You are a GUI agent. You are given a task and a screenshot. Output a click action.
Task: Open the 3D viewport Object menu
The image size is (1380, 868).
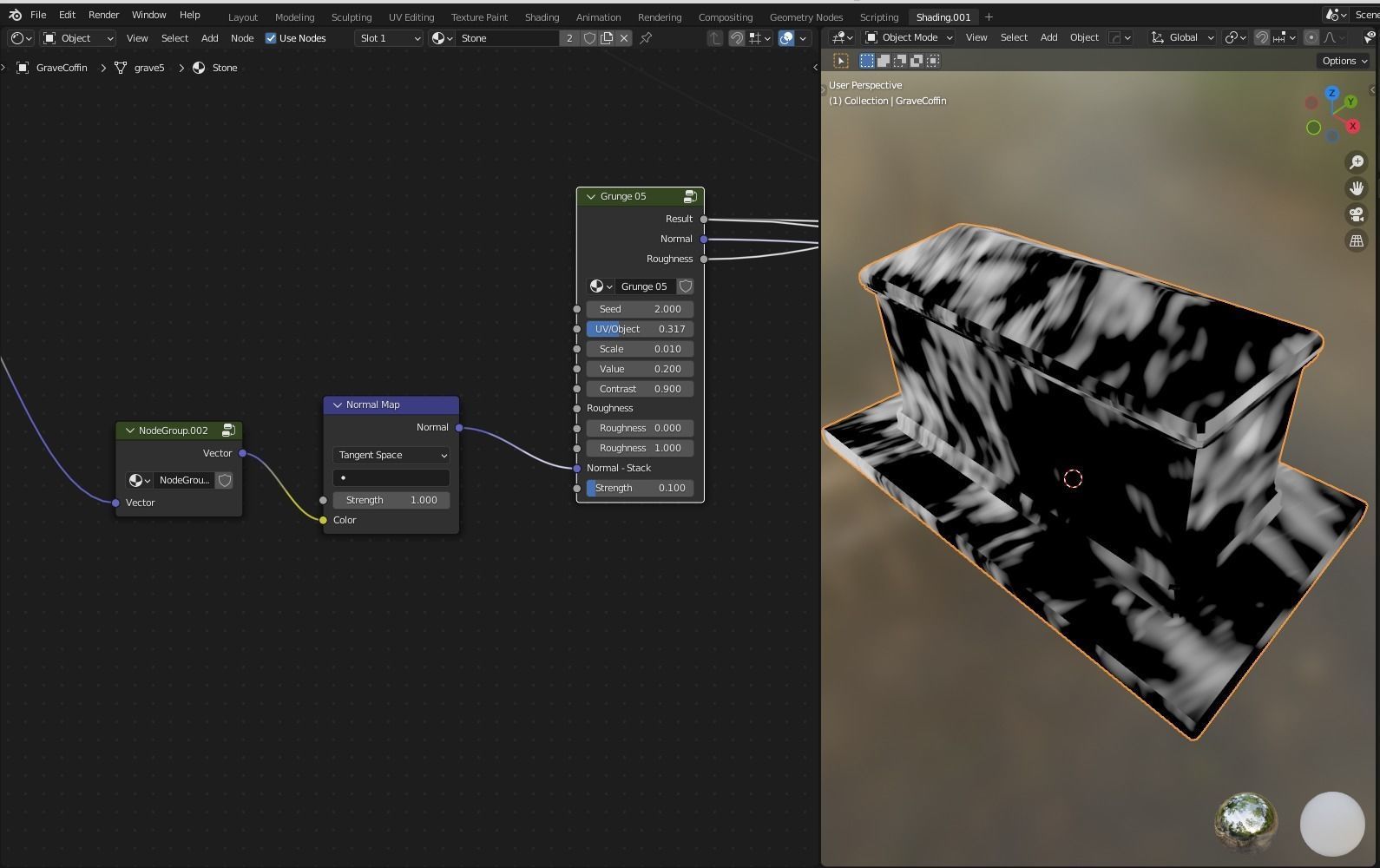(x=1084, y=37)
